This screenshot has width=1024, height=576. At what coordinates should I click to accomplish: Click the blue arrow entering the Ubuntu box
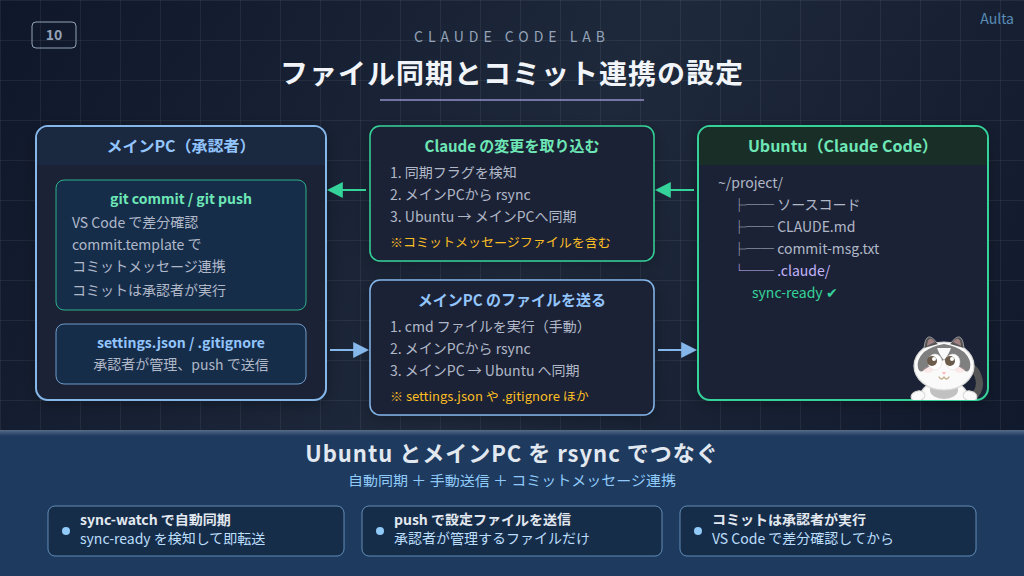(676, 349)
